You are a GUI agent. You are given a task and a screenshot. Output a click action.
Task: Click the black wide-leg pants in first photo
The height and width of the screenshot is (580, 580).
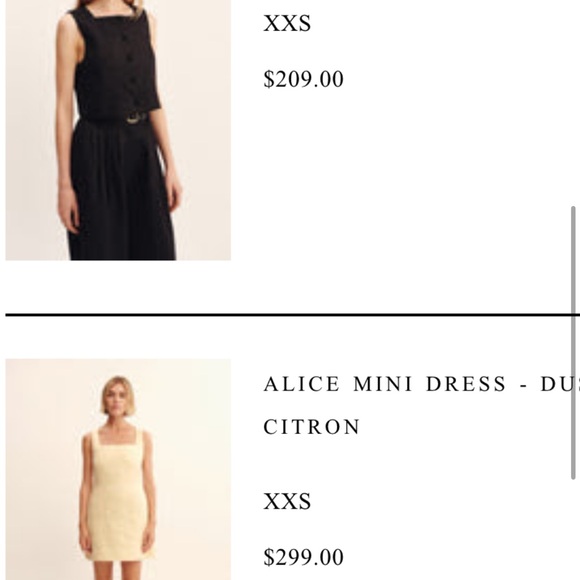click(x=120, y=189)
